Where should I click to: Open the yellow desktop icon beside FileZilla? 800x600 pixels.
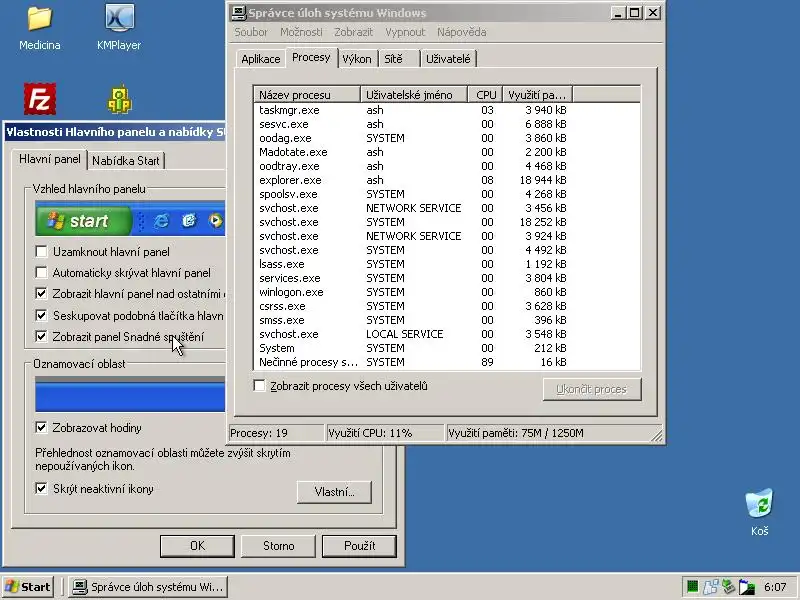pos(119,99)
